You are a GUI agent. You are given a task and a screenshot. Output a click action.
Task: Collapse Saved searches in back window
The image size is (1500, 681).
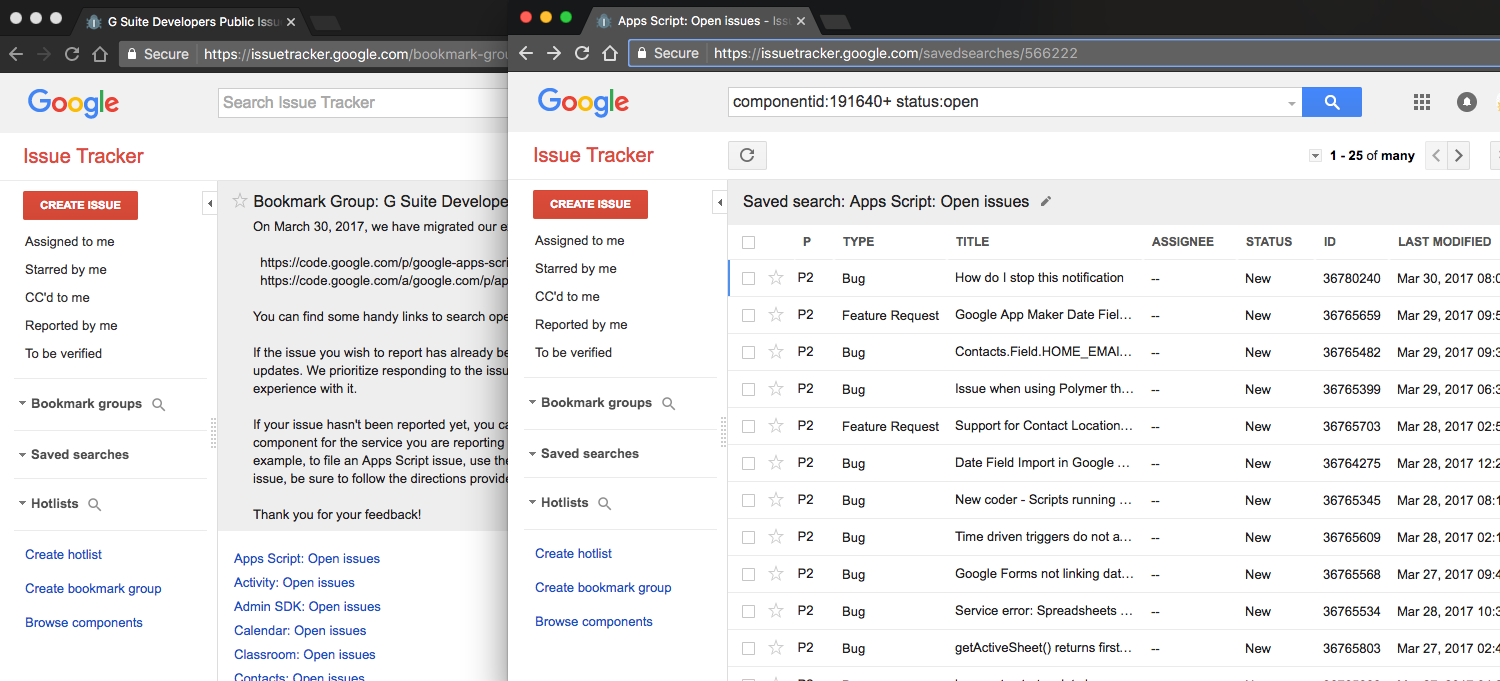(x=22, y=455)
